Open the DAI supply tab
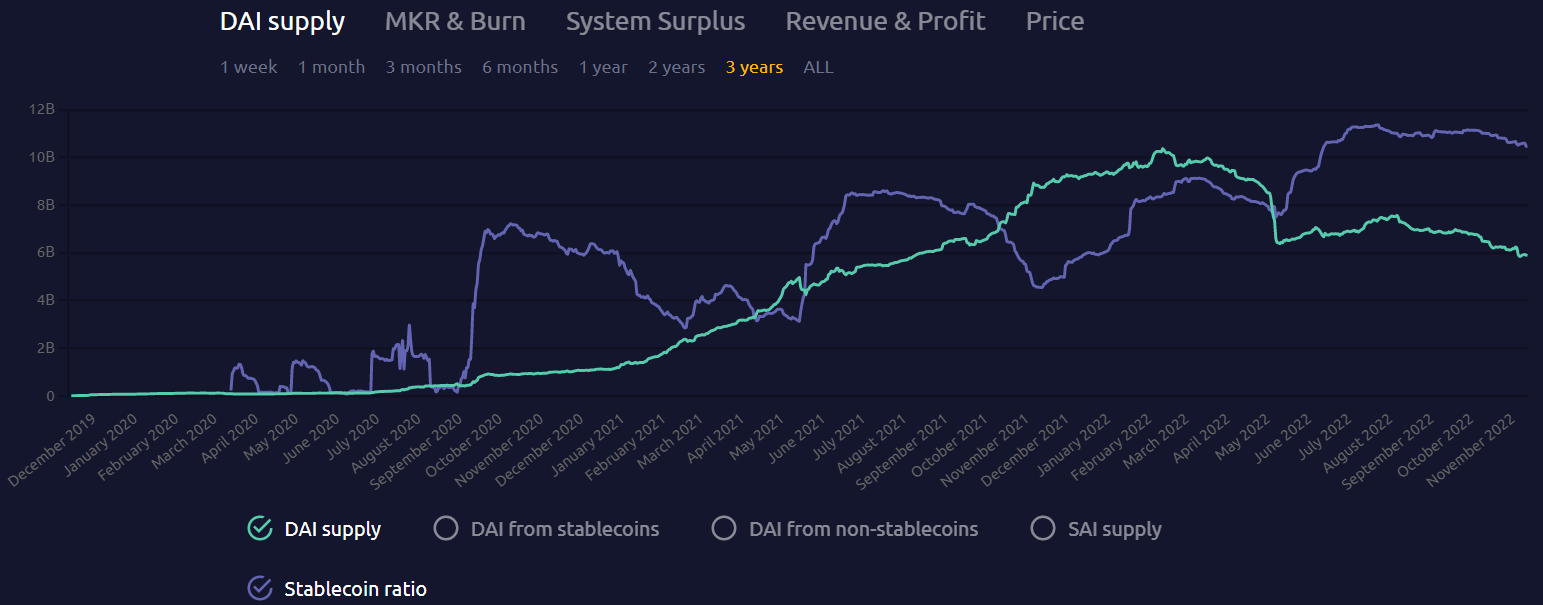Viewport: 1543px width, 605px height. click(282, 22)
